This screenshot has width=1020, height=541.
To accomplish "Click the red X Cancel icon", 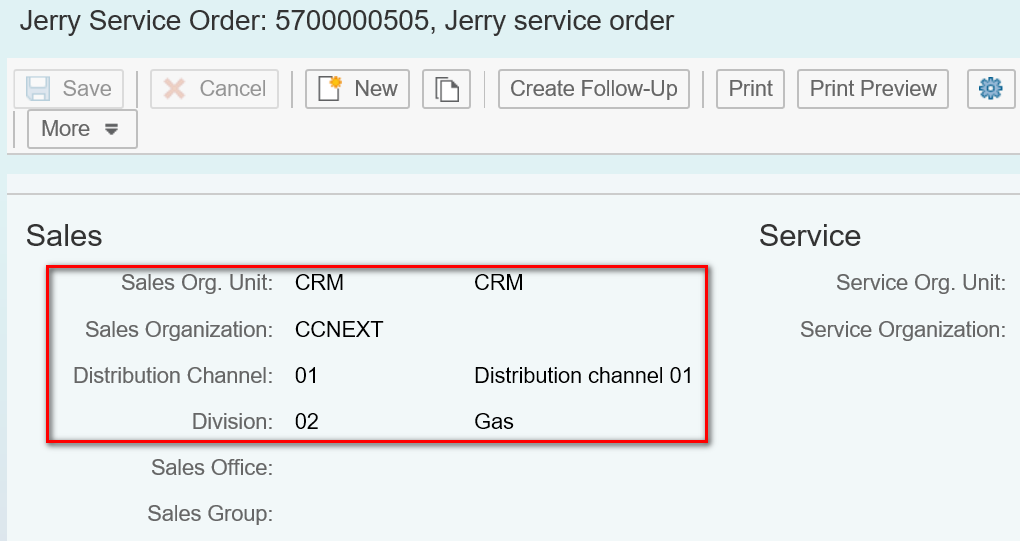I will tap(174, 88).
